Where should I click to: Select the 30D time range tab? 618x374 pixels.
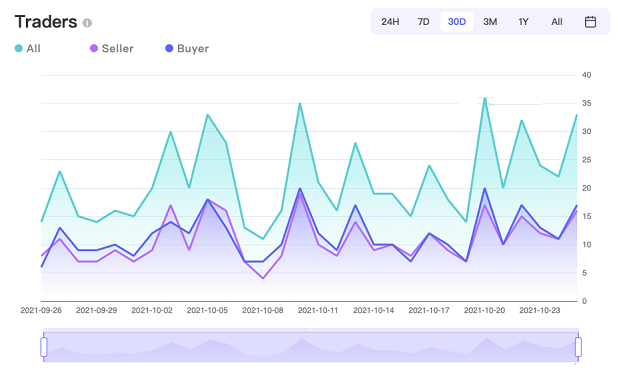point(457,22)
